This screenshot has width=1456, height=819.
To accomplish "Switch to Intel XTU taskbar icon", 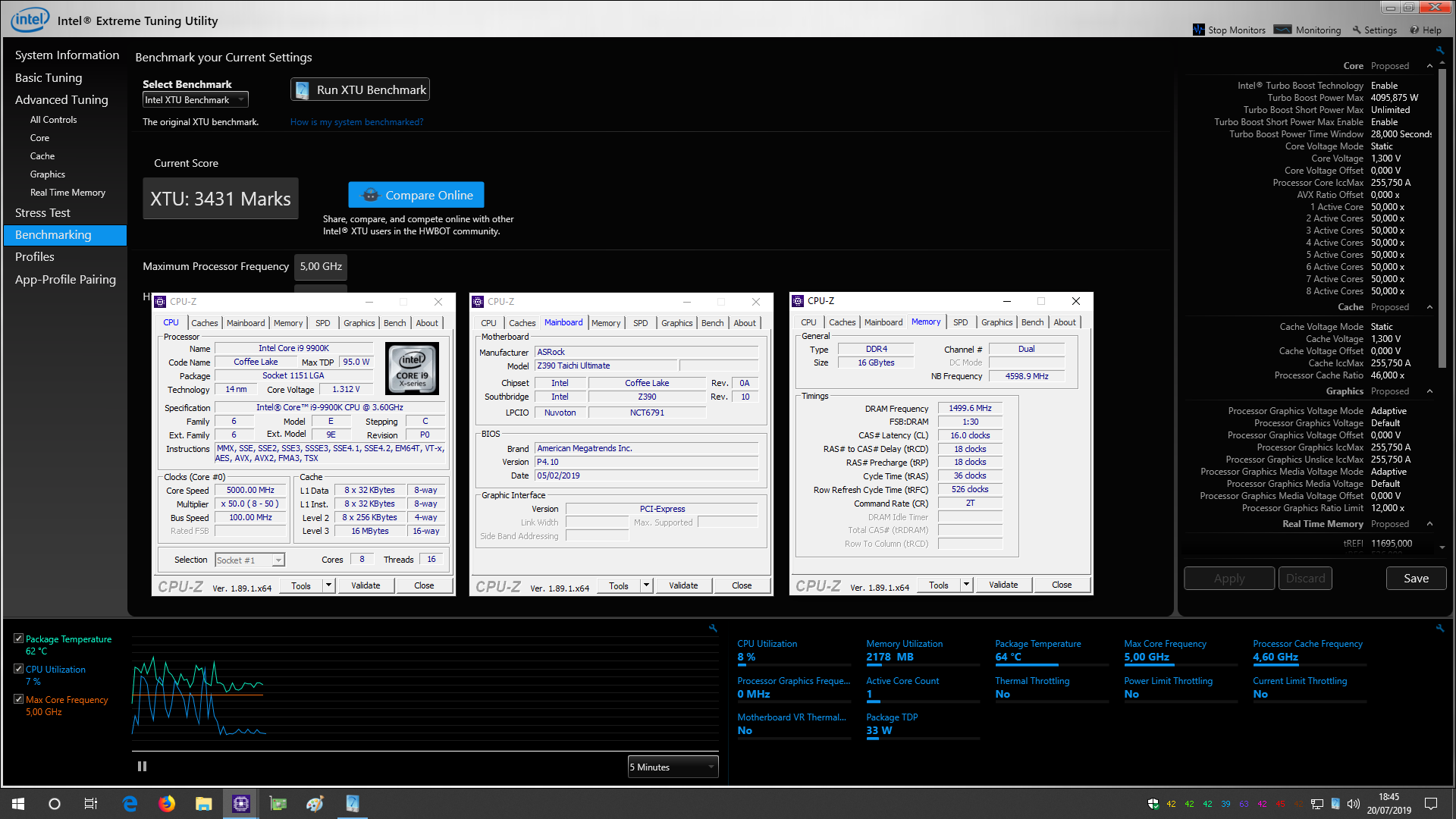I will (352, 804).
